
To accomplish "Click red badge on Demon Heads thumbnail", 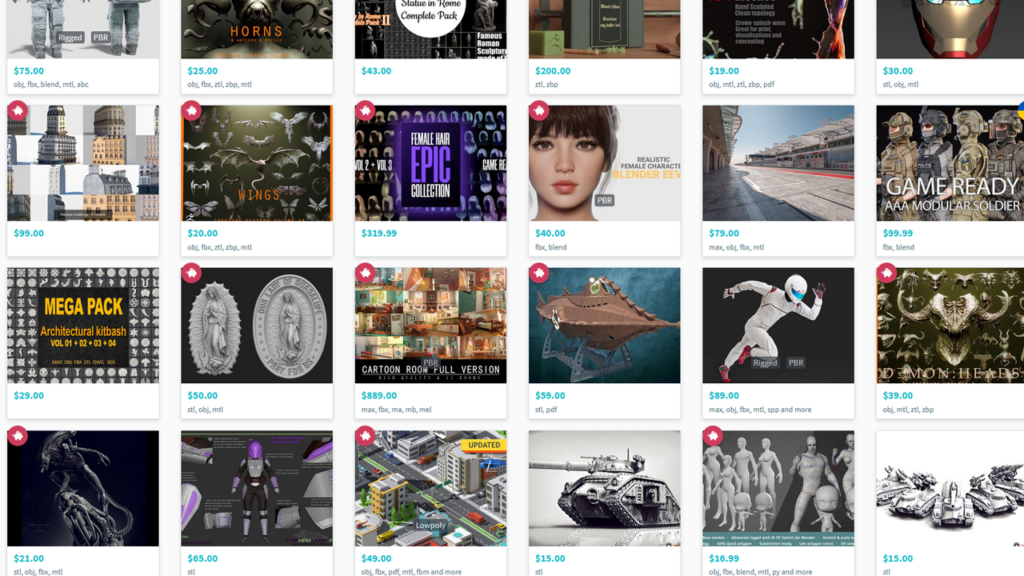I will (x=887, y=273).
